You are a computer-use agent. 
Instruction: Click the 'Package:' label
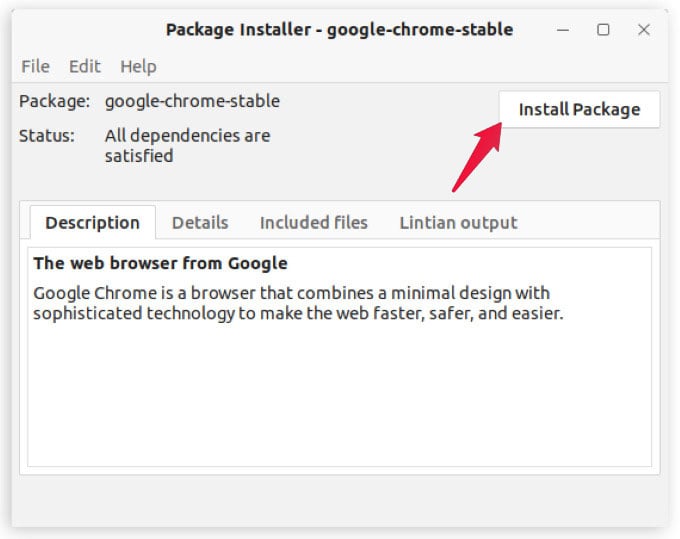pyautogui.click(x=55, y=101)
